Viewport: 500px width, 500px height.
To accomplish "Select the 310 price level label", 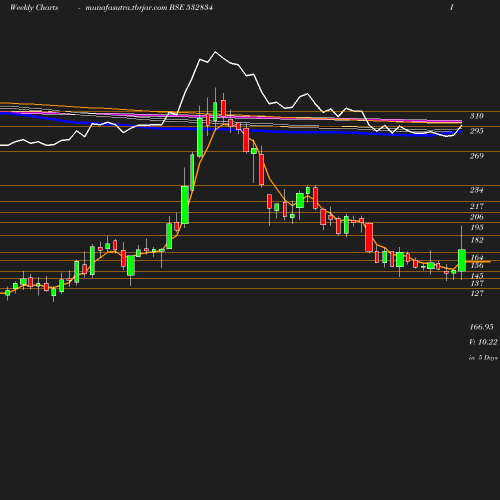I will pos(477,116).
